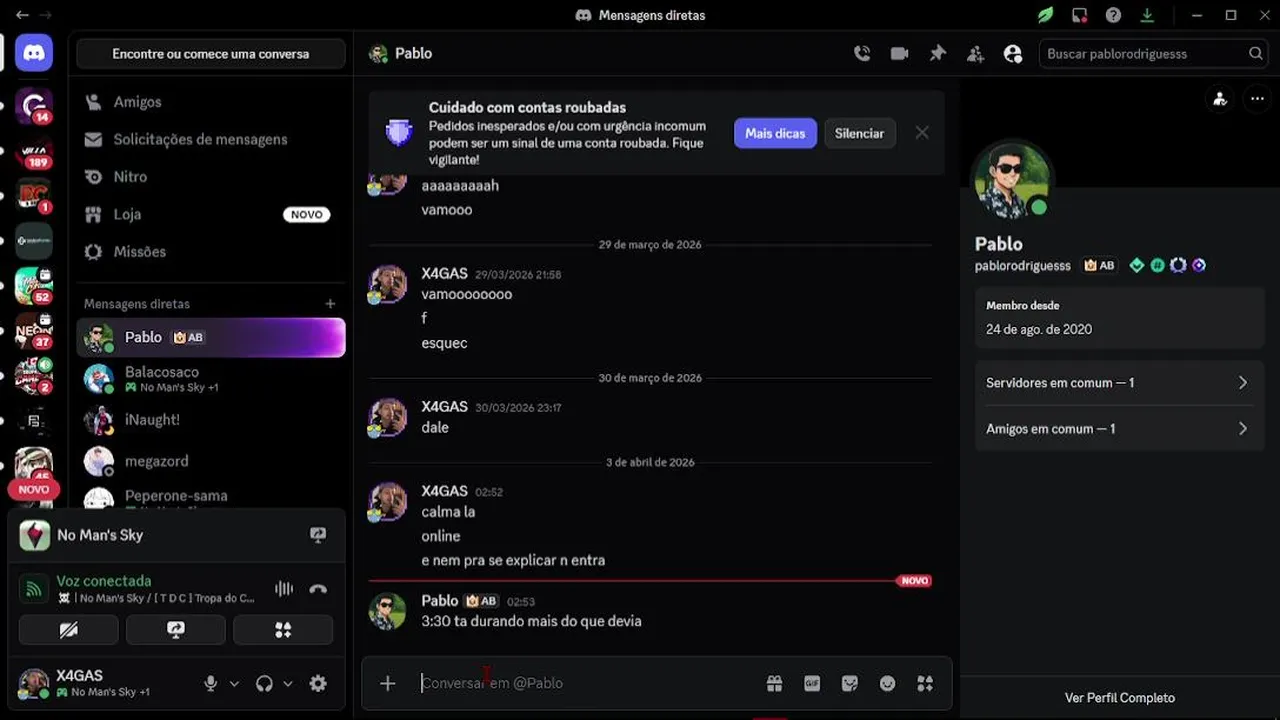
Task: Click Encontre ou comece uma conversa
Action: click(x=211, y=54)
